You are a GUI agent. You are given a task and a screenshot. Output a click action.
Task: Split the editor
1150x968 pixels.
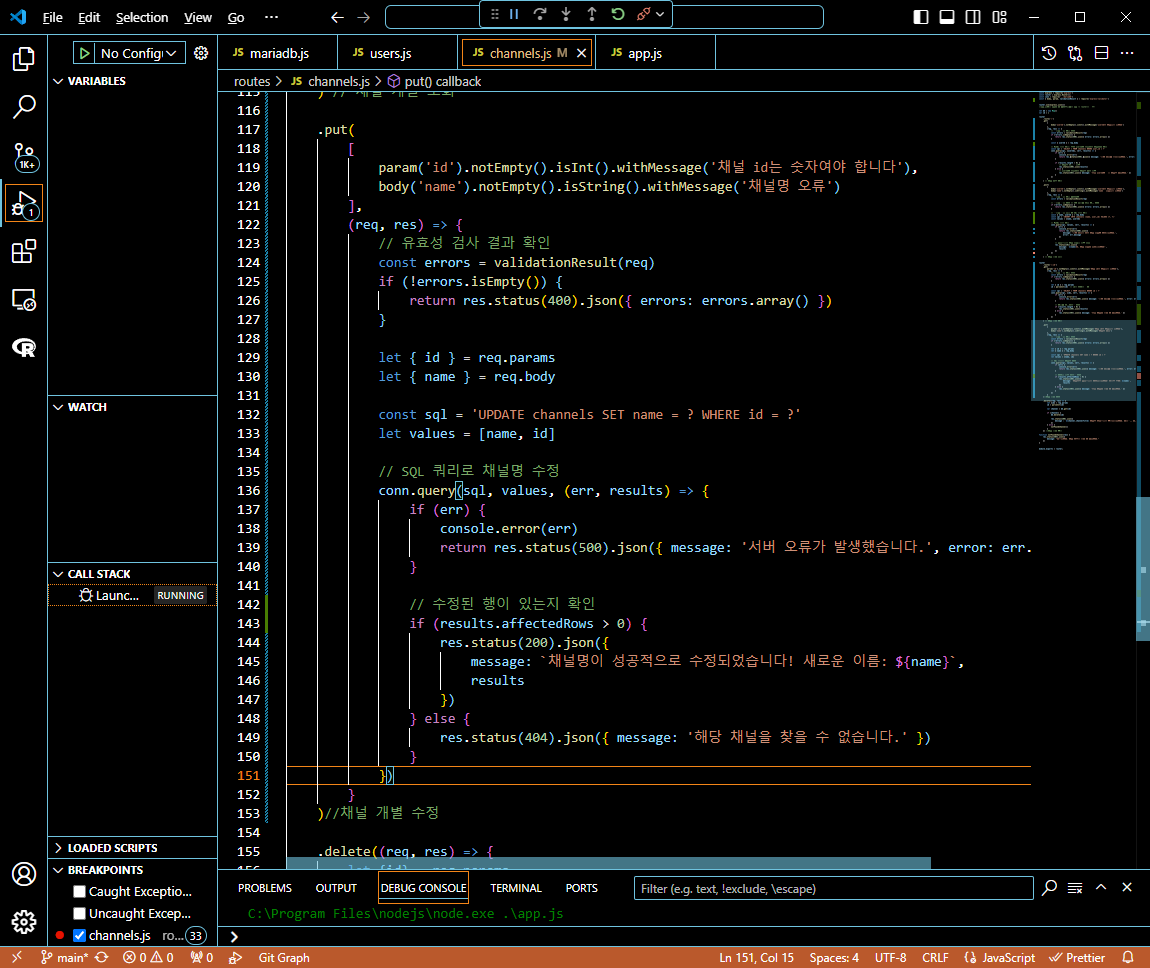1101,53
